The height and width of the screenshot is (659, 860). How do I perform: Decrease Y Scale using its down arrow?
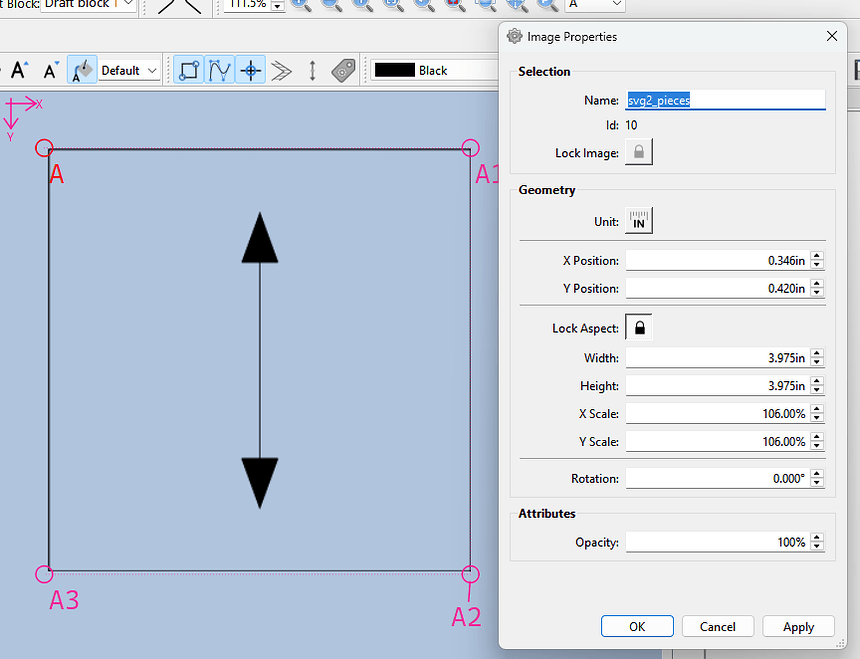coord(817,446)
